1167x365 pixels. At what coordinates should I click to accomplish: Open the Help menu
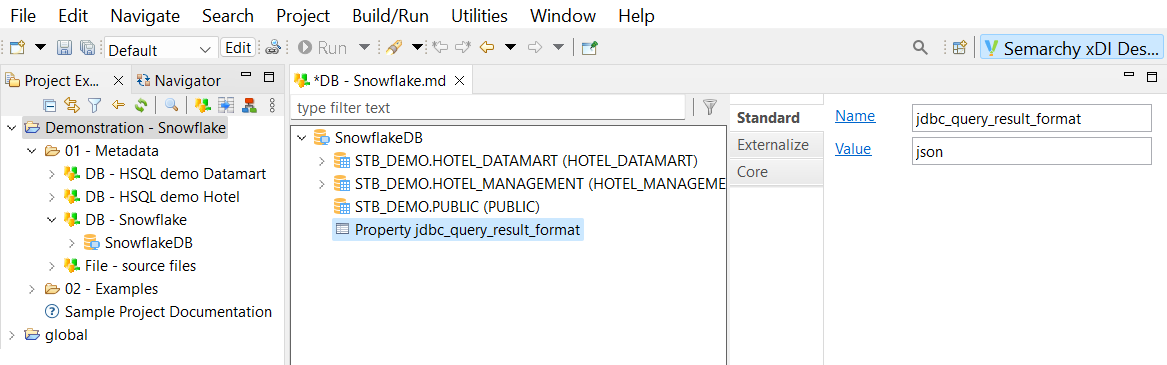click(x=636, y=16)
